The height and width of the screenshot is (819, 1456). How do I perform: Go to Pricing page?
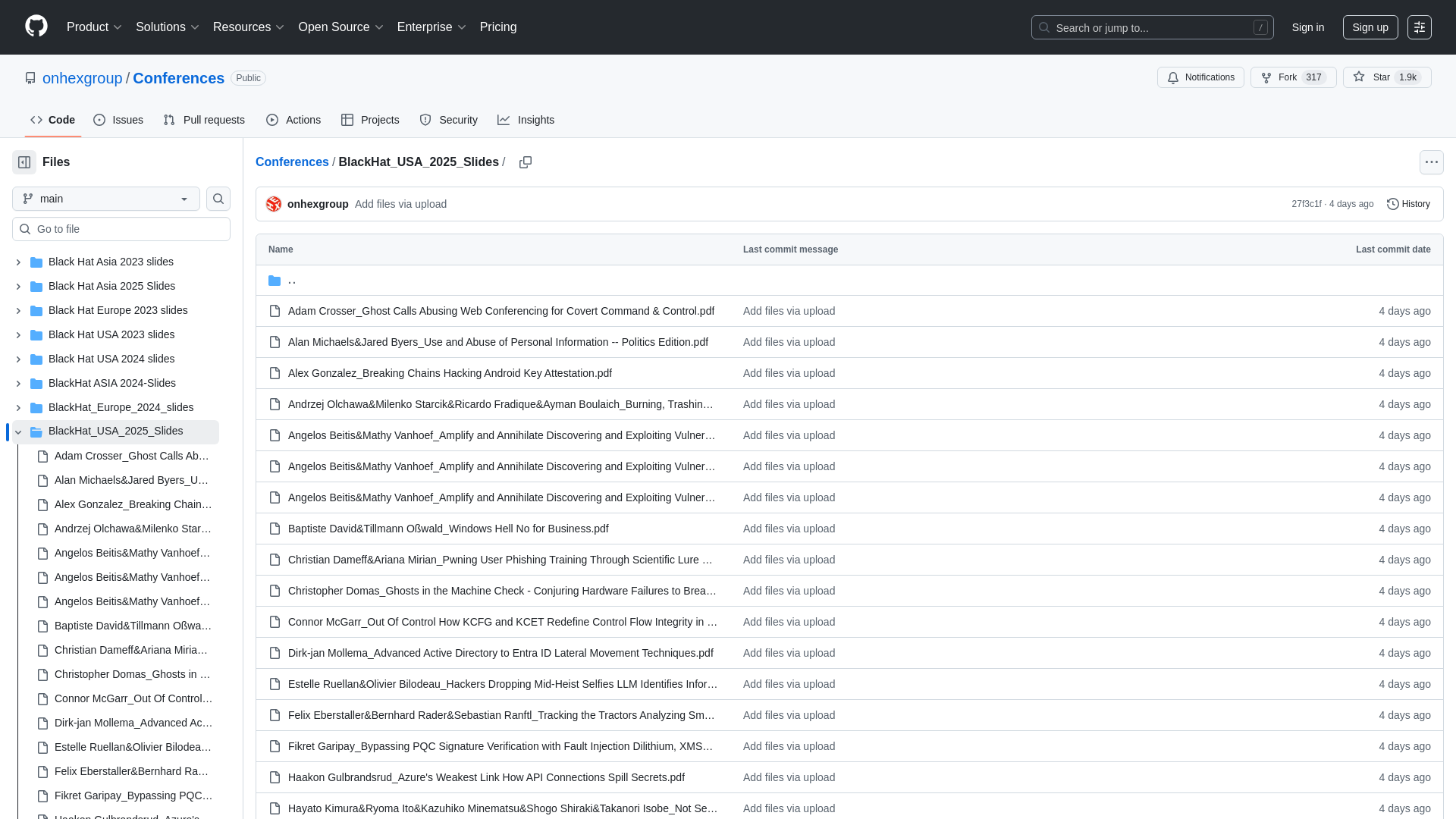498,27
